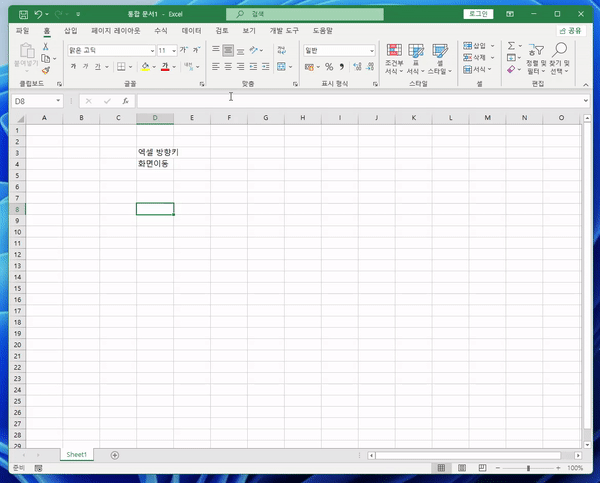Align text right
Screen dimensions: 600x483
coord(240,67)
